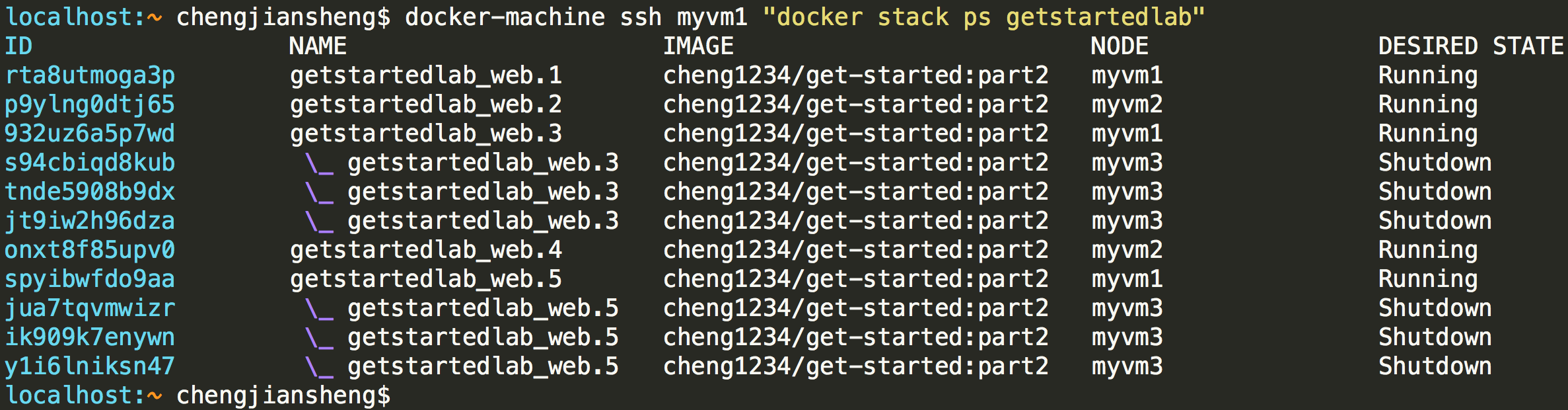Click the task ID onxt8f85upv0
The height and width of the screenshot is (410, 1568).
[x=90, y=251]
